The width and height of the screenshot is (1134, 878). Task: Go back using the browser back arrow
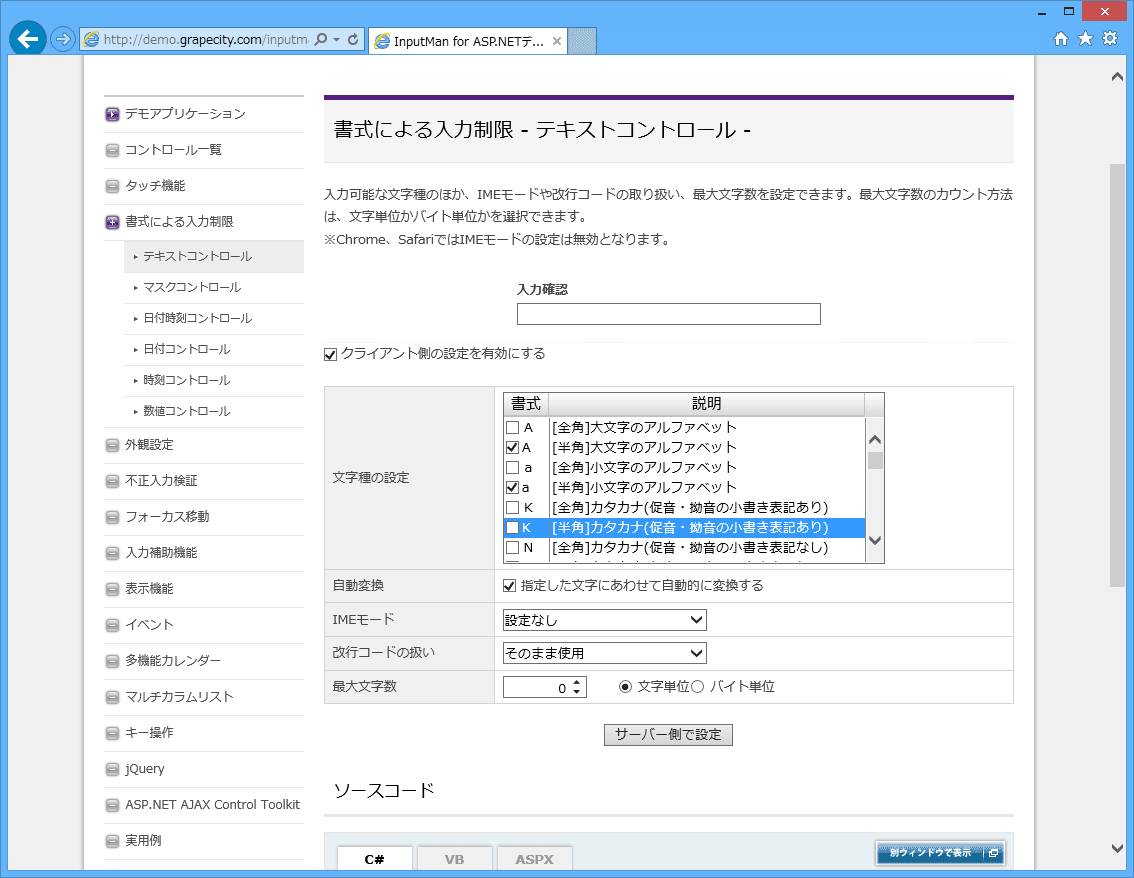(27, 38)
